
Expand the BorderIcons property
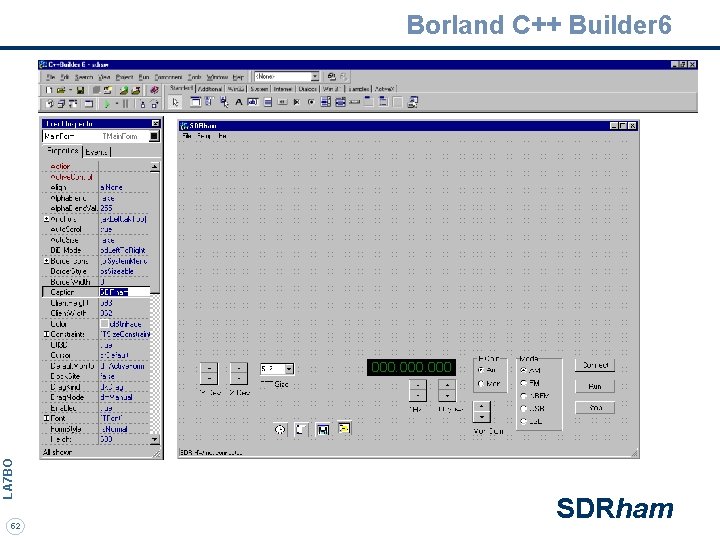[x=46, y=261]
